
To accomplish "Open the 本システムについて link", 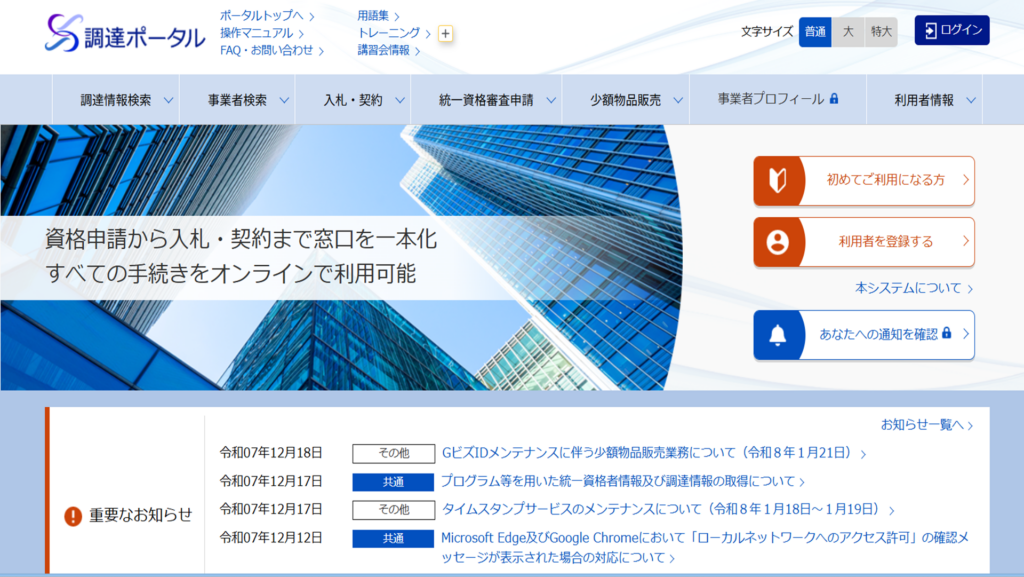I will click(x=910, y=288).
